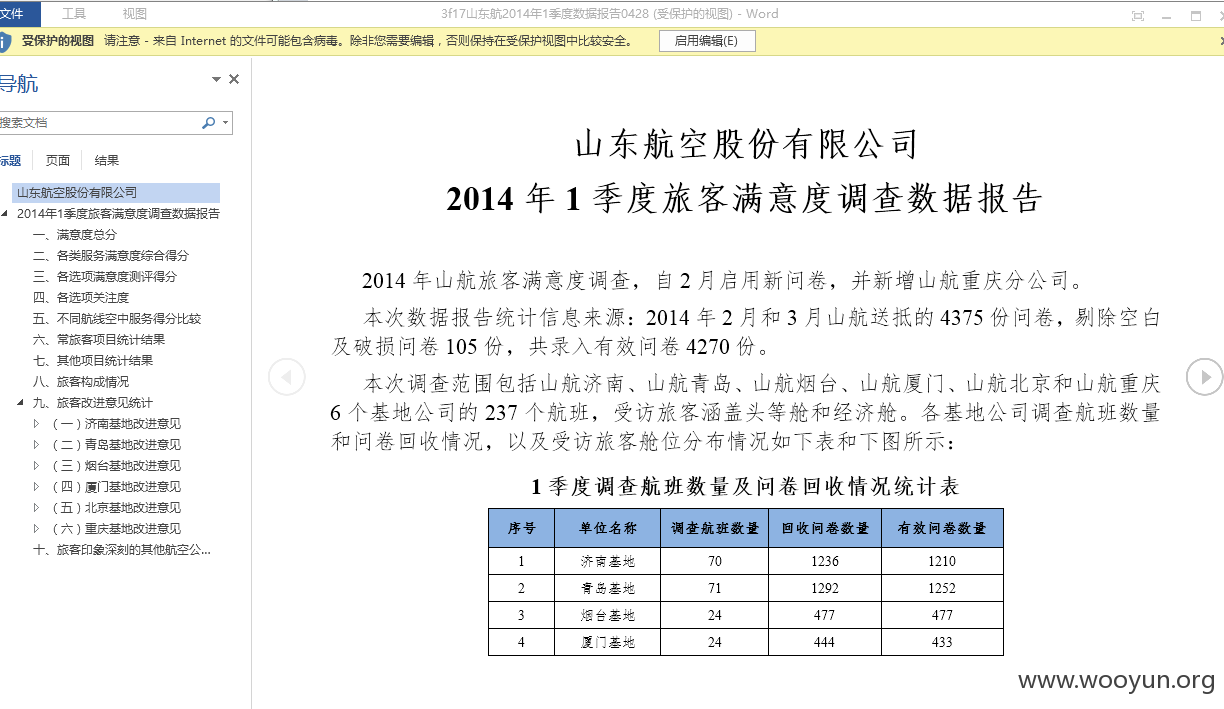Close the 导航 navigation pane

[x=234, y=79]
